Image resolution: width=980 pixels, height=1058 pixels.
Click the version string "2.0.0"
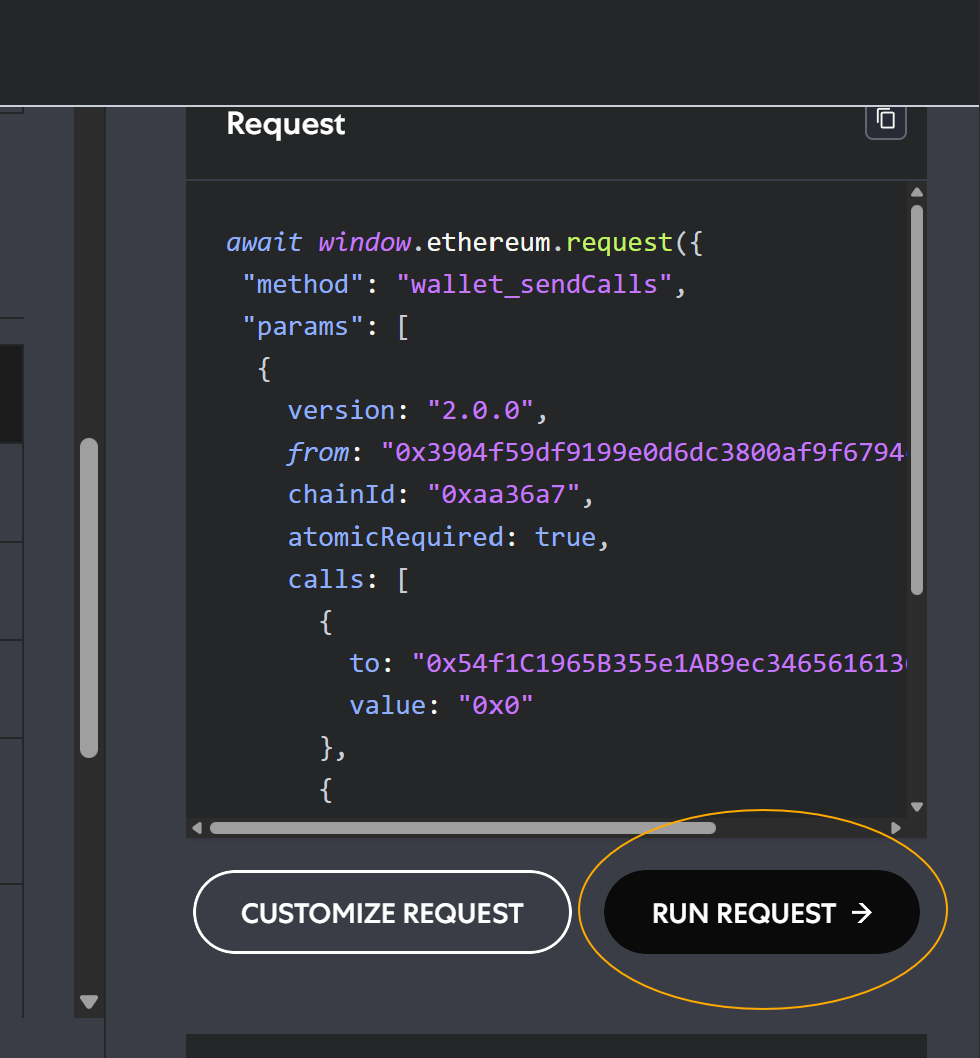point(481,410)
